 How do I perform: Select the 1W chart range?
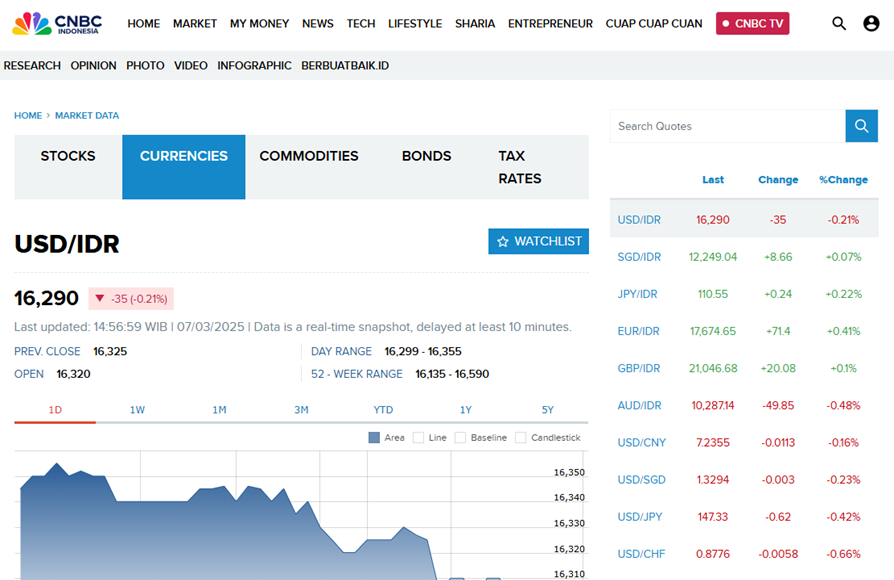137,410
